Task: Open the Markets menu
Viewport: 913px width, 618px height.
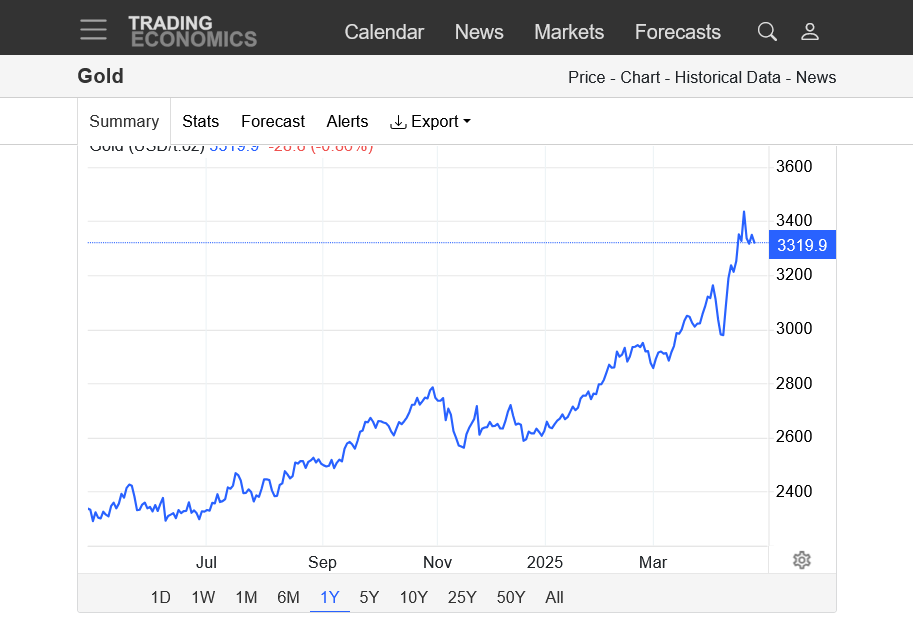Action: coord(569,32)
